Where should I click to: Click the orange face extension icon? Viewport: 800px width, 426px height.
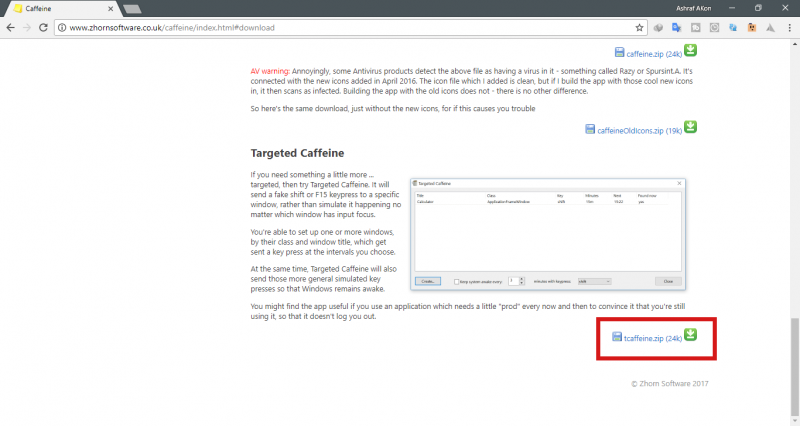click(752, 28)
